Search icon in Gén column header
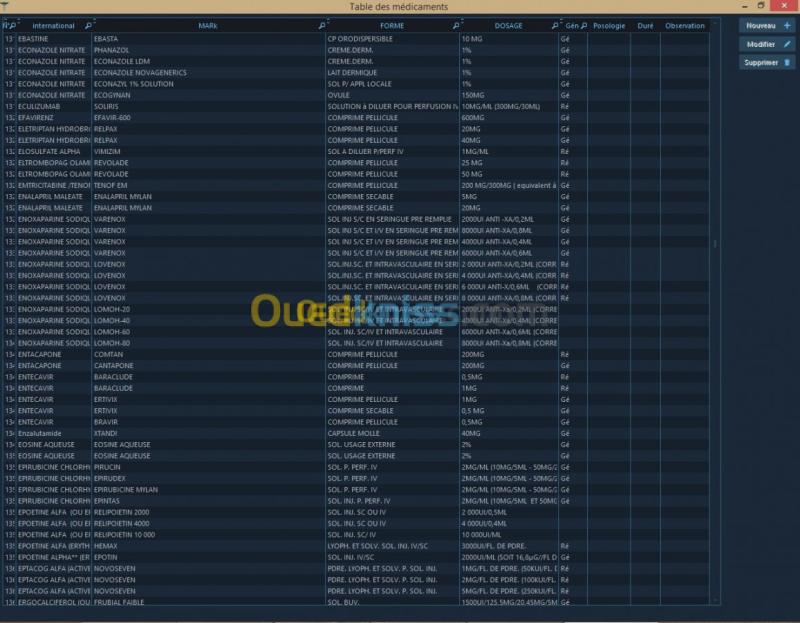The height and width of the screenshot is (623, 800). coord(584,26)
